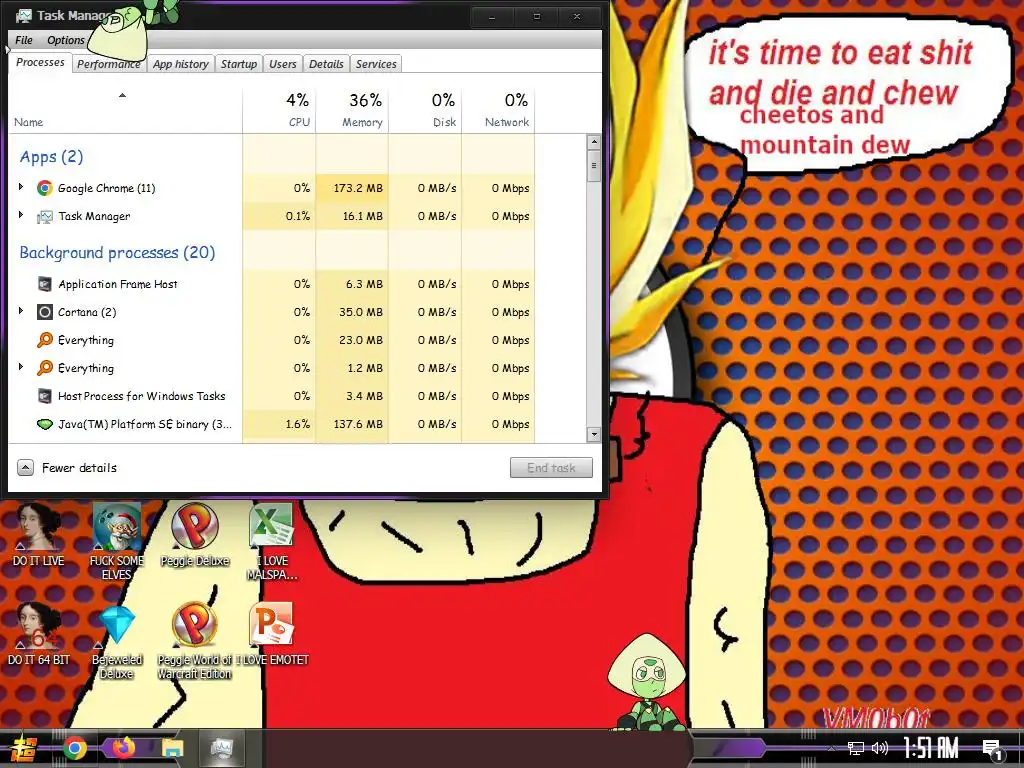Image resolution: width=1024 pixels, height=768 pixels.
Task: Expand the Cortana (2) process group
Action: click(x=21, y=312)
